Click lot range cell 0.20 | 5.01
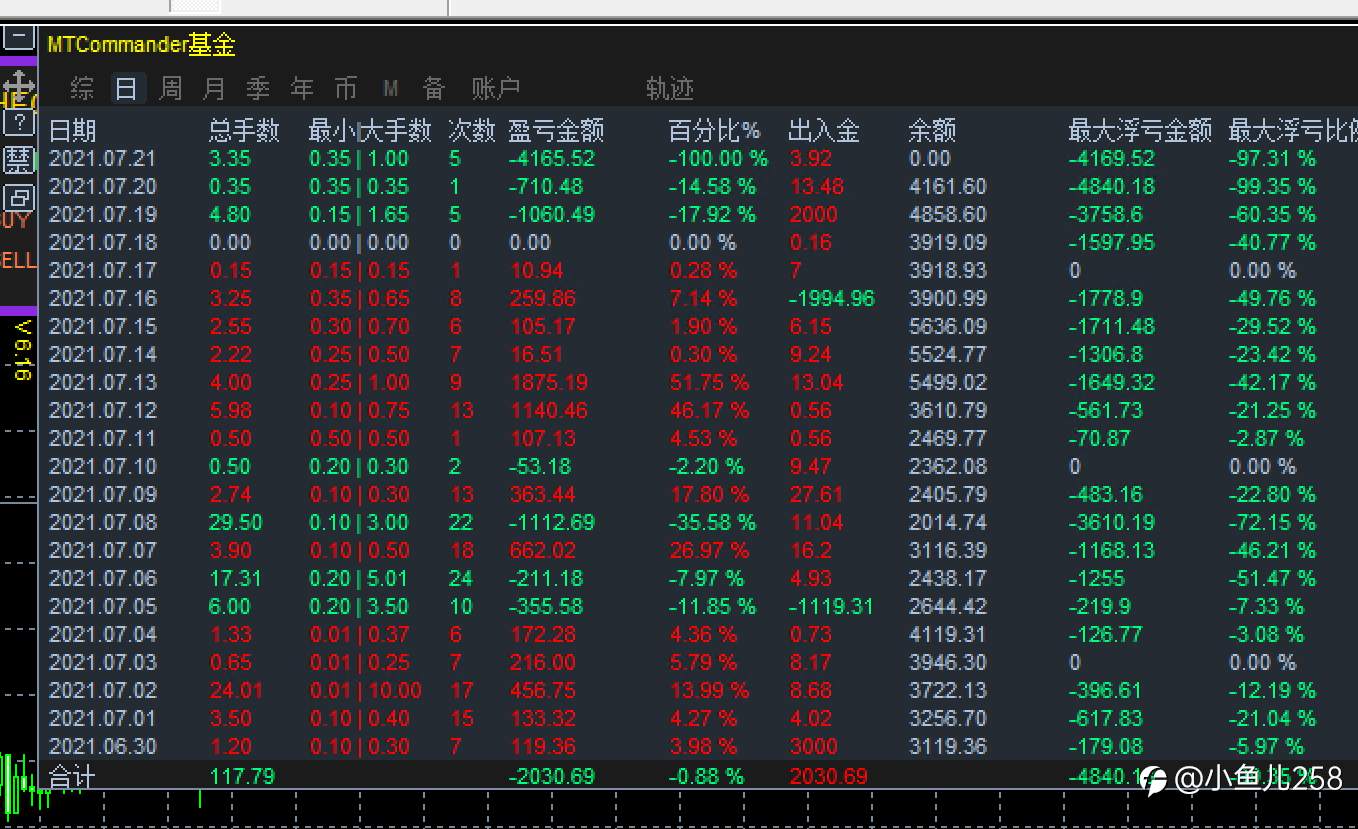Image resolution: width=1358 pixels, height=829 pixels. pyautogui.click(x=359, y=579)
